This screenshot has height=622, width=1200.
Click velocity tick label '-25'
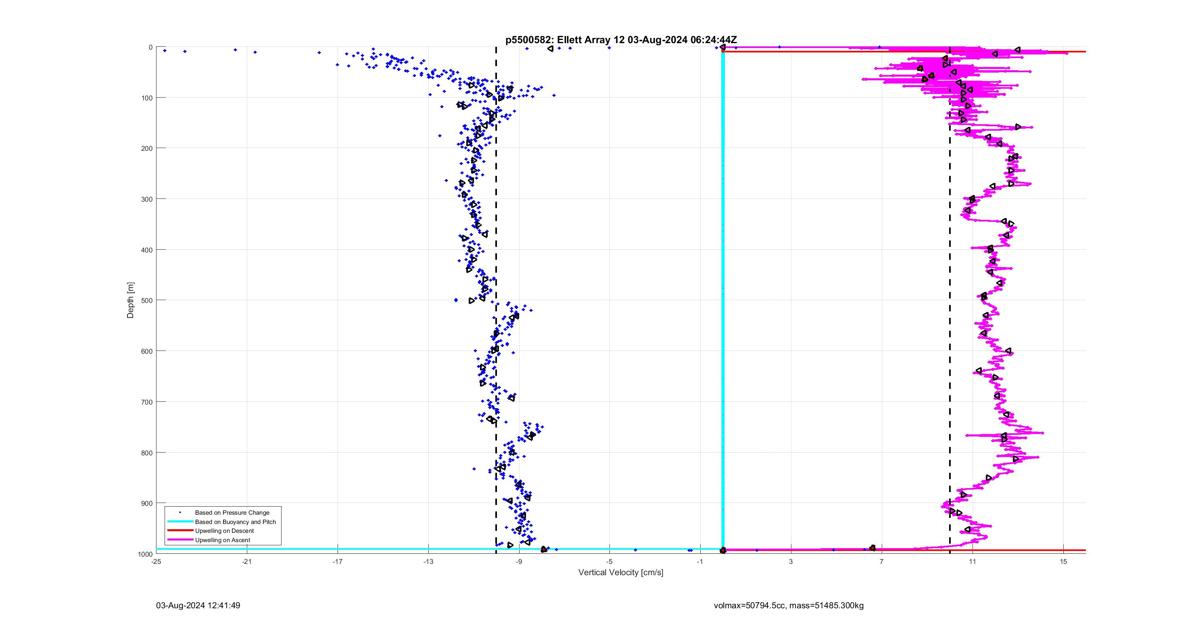coord(156,561)
